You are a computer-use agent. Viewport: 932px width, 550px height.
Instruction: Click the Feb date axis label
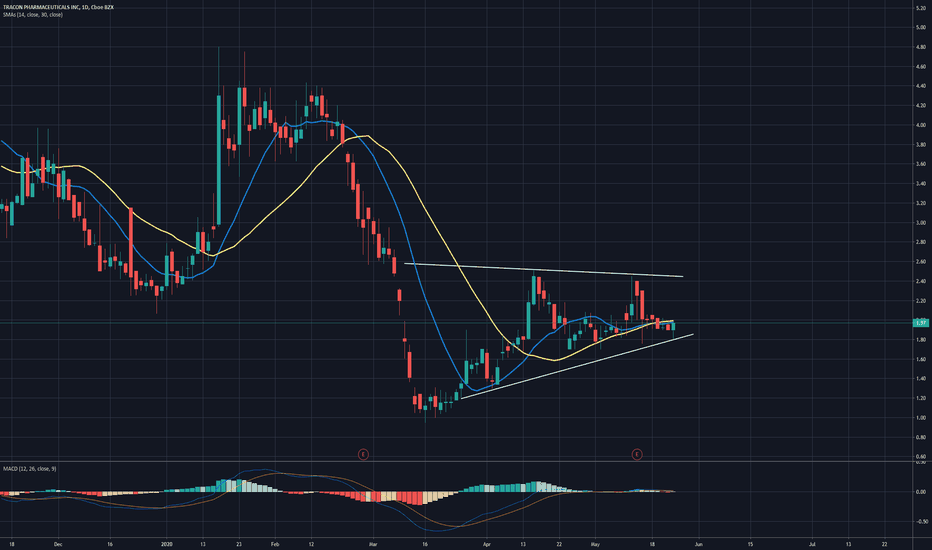click(x=275, y=543)
